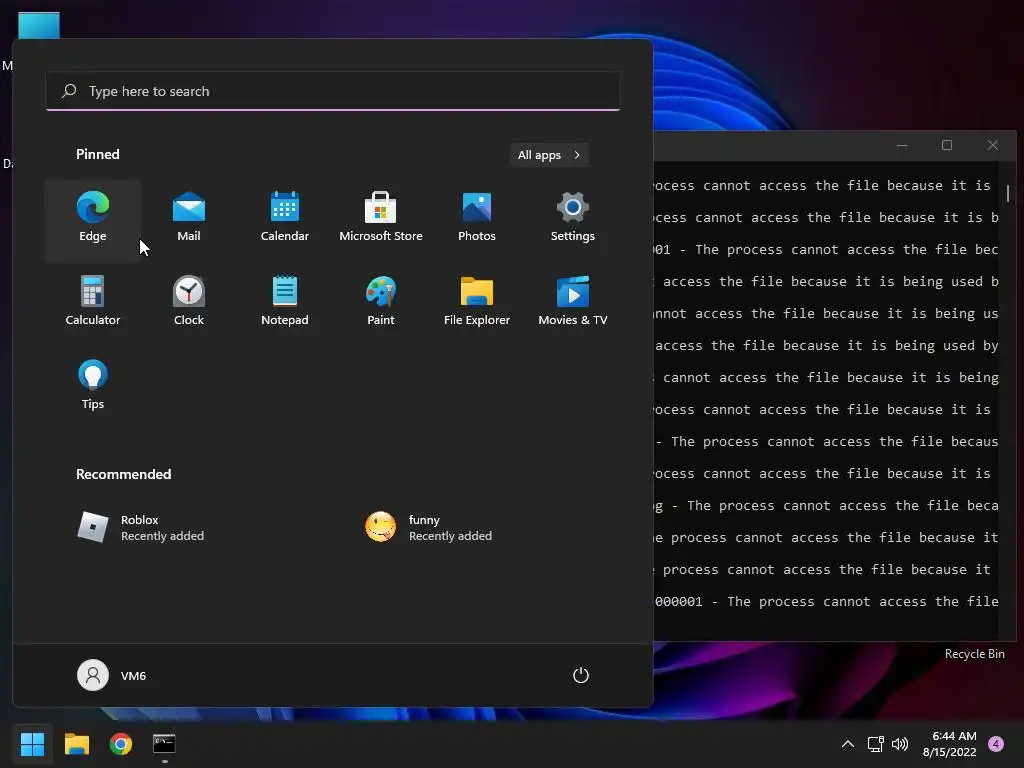This screenshot has width=1024, height=768.
Task: Open the network status tray icon
Action: (x=875, y=744)
